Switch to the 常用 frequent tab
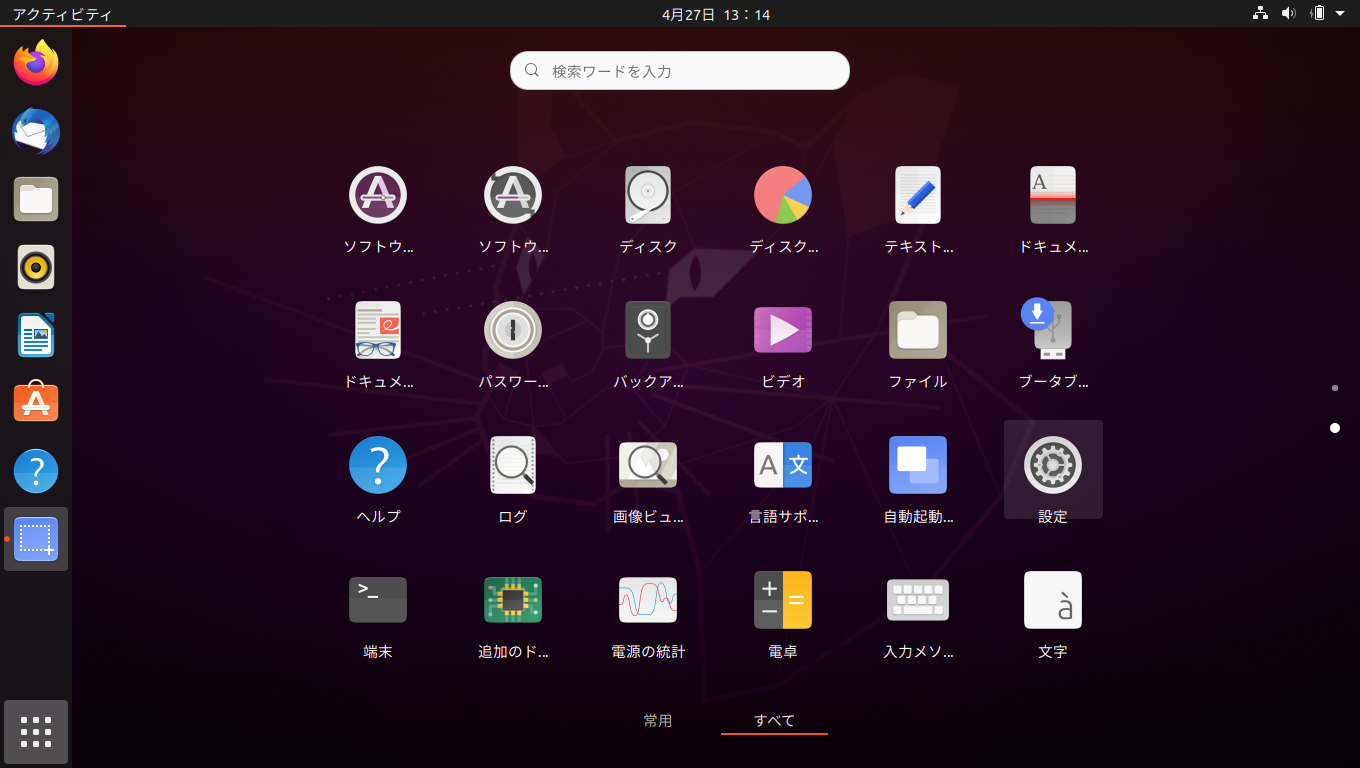 click(x=658, y=720)
